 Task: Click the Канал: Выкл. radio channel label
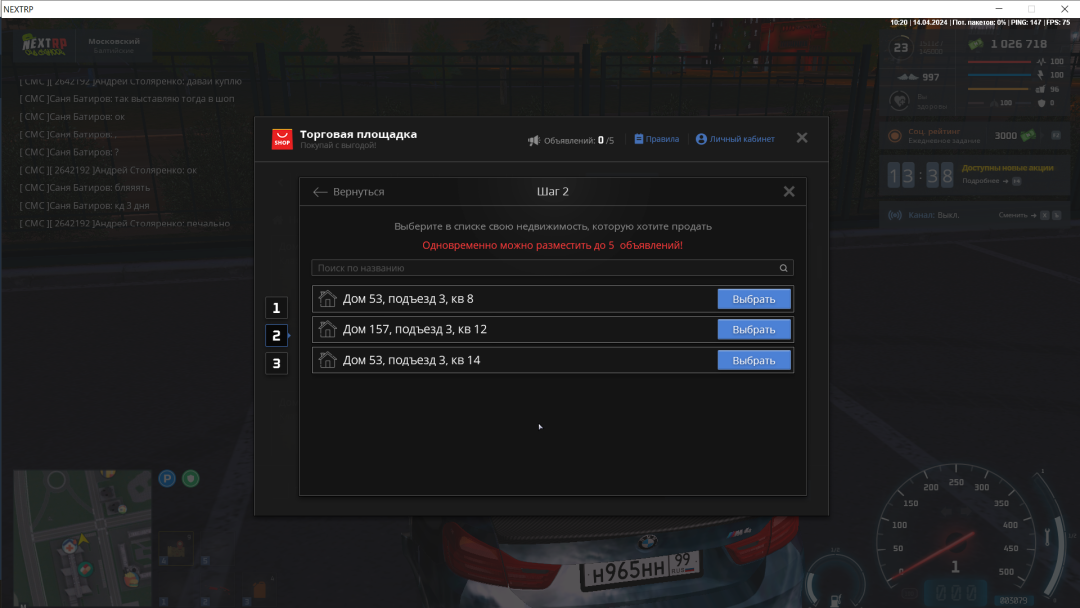933,215
